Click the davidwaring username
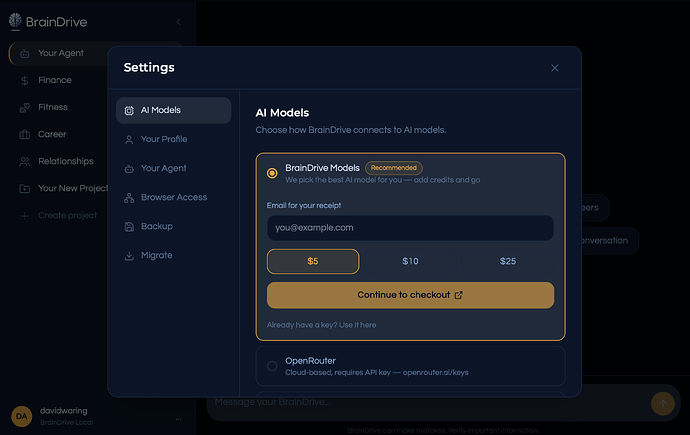Image resolution: width=690 pixels, height=435 pixels. click(63, 411)
